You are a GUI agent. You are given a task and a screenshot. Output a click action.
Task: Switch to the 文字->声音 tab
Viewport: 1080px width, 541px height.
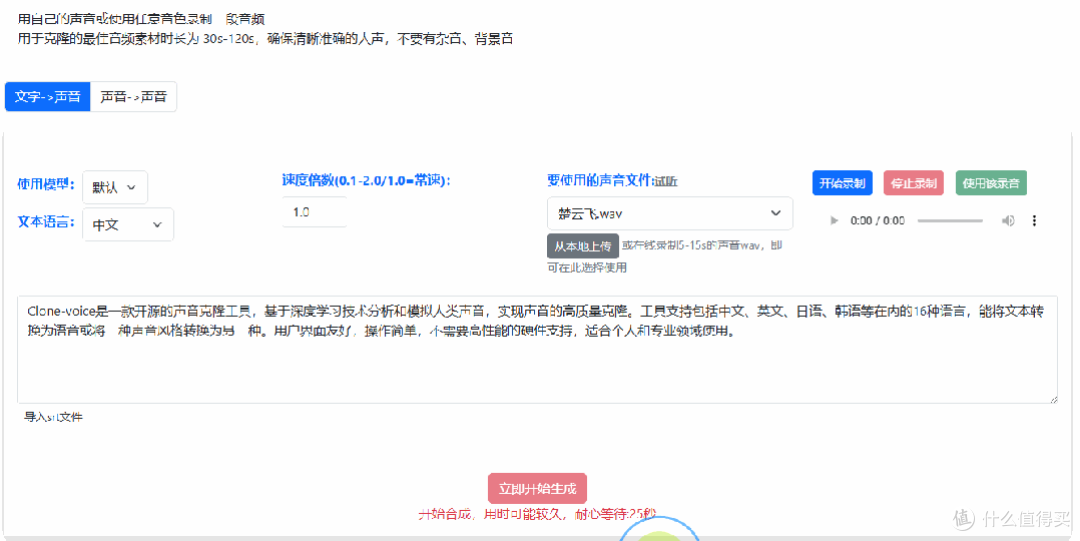48,96
